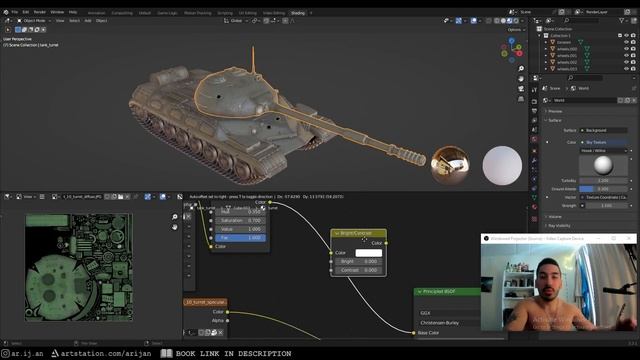This screenshot has width=640, height=360.
Task: Click the tweak select tool icon
Action: point(8,30)
